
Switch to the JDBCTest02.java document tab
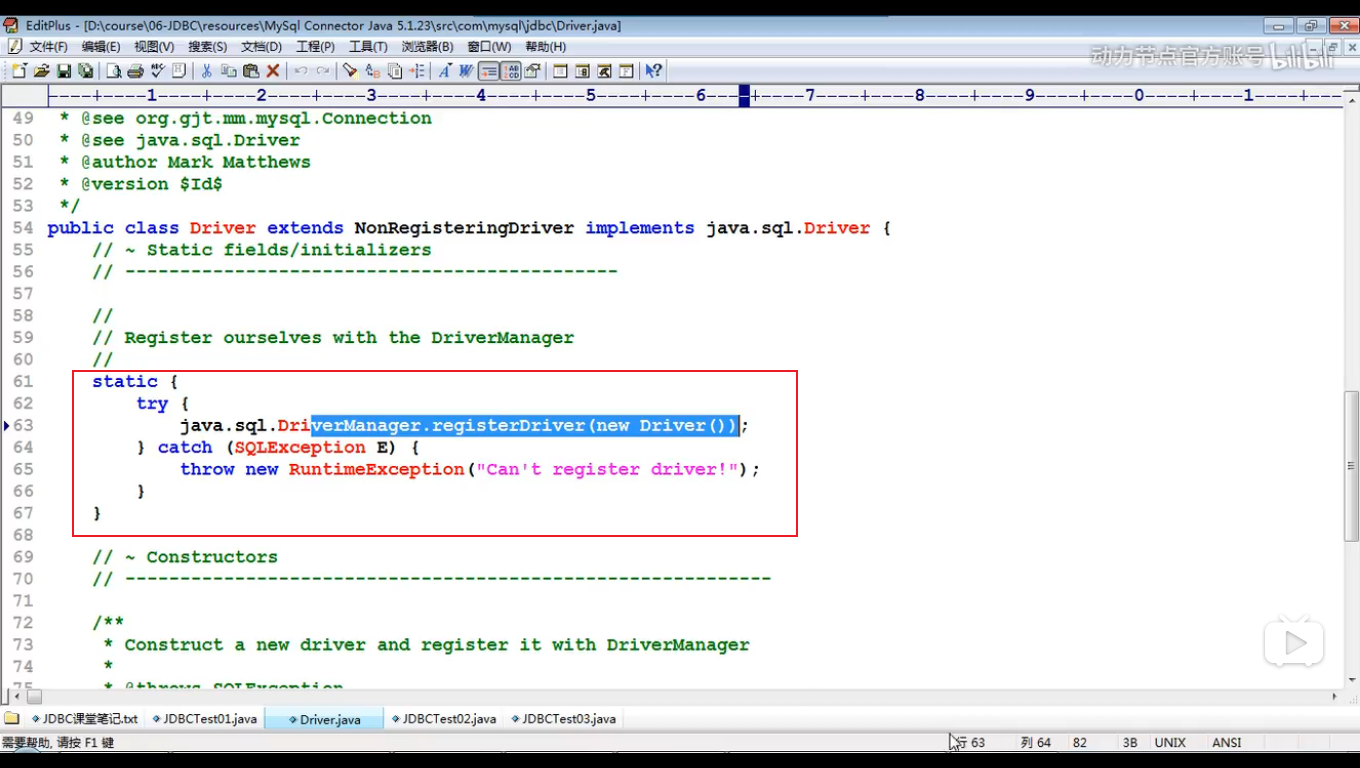coord(445,719)
